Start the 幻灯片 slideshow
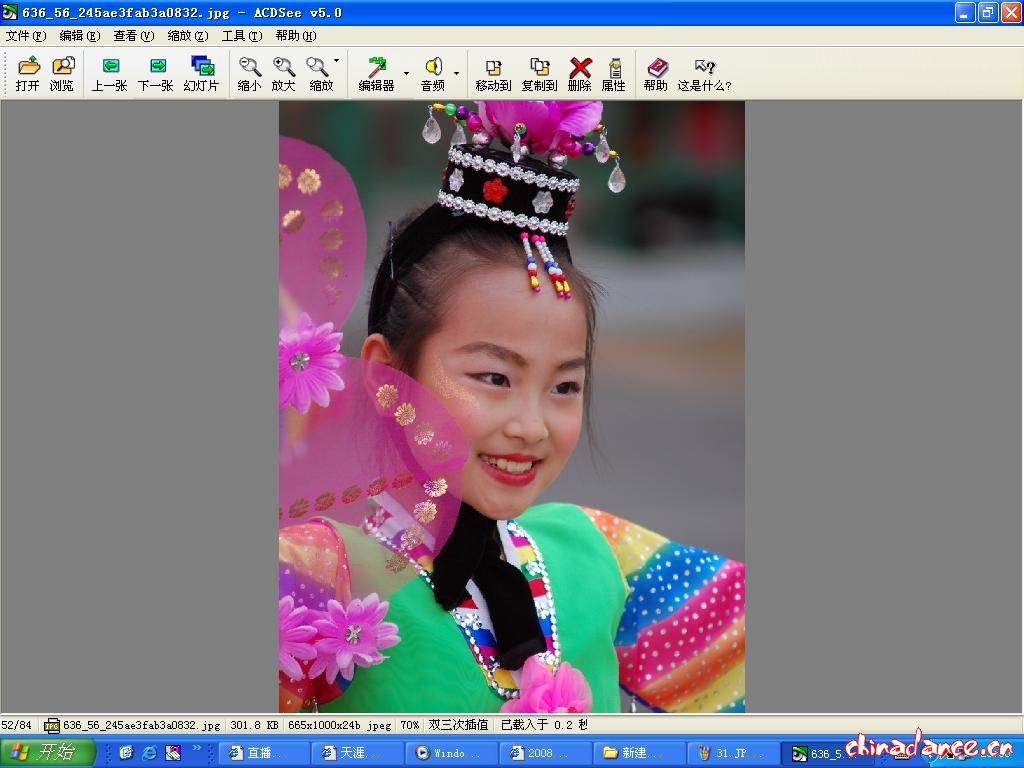 click(201, 74)
